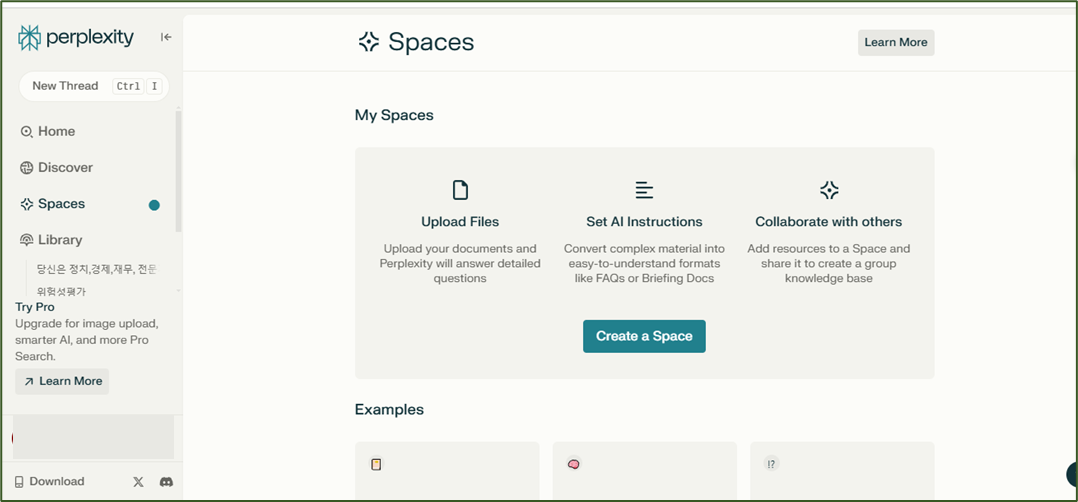Click the Spaces header sparkle icon
1078x502 pixels.
tap(368, 42)
